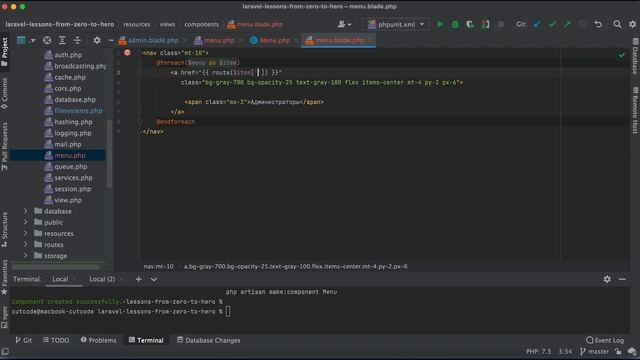Click the PHP: 7.3 language level
Image resolution: width=640 pixels, height=360 pixels.
coord(538,351)
